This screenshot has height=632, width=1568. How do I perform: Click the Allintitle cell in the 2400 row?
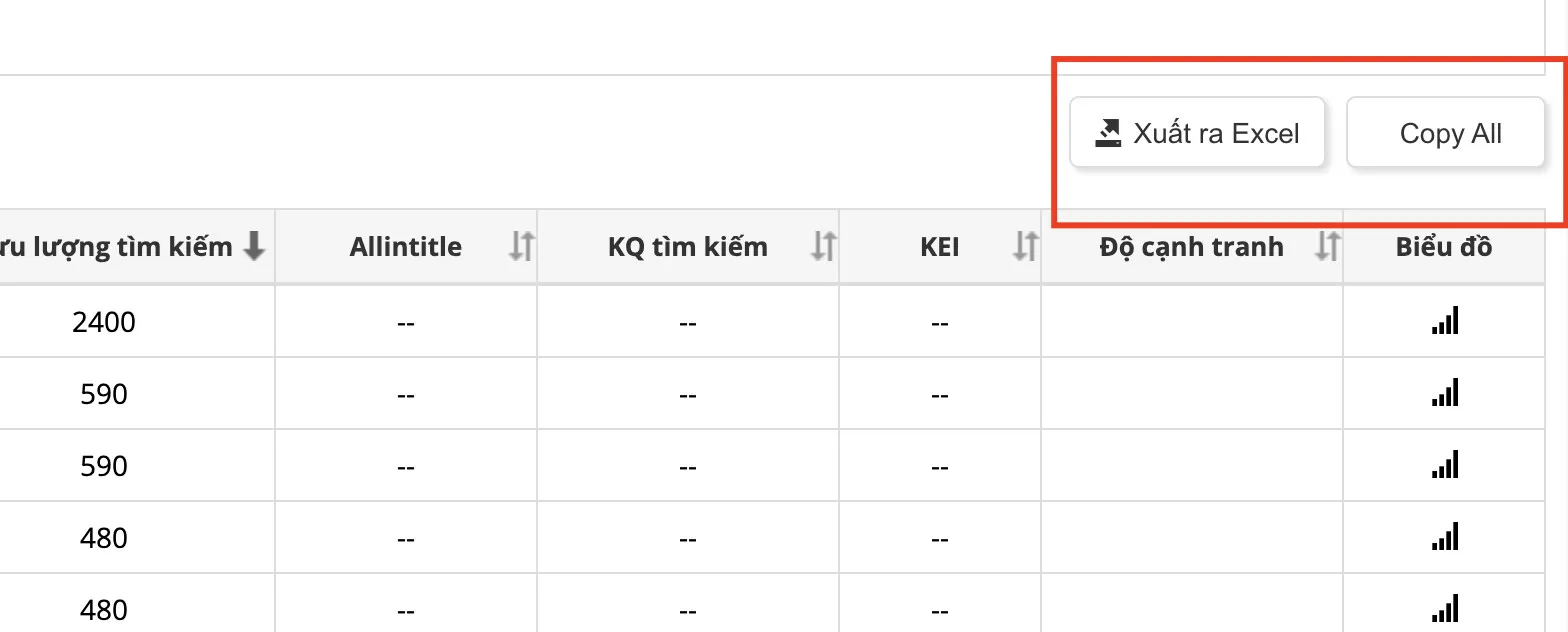406,322
